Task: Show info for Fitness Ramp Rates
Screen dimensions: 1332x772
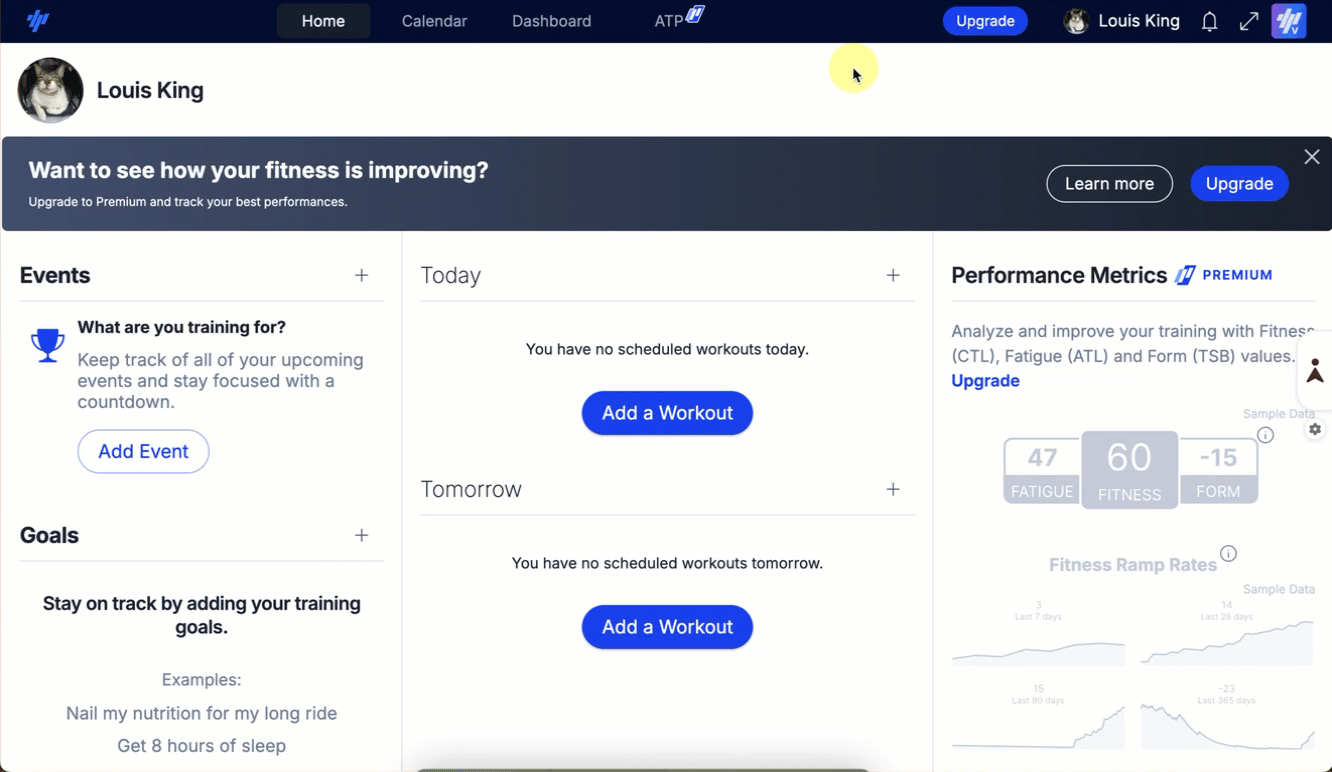Action: pyautogui.click(x=1229, y=554)
